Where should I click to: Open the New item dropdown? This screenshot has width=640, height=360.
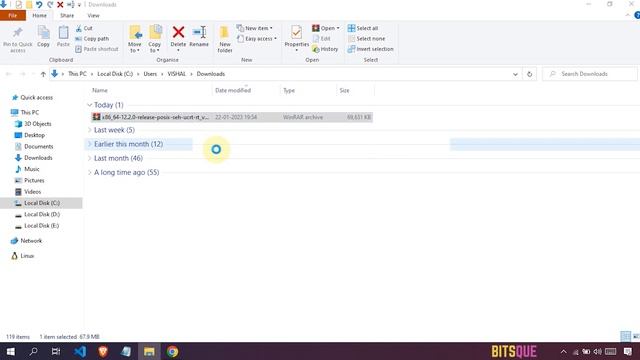pos(255,28)
